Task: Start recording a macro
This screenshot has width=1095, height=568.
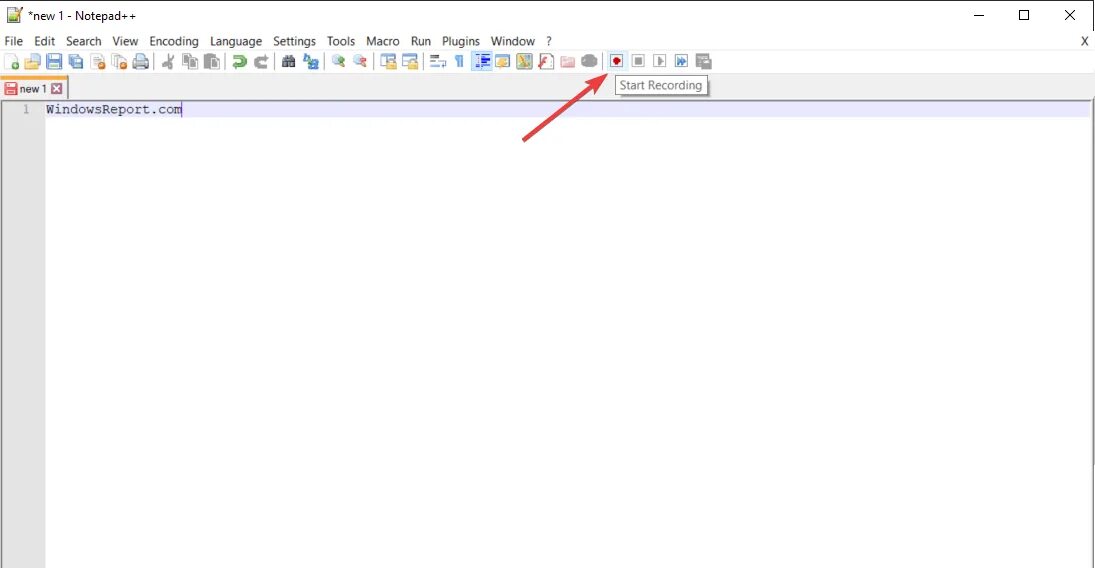Action: [617, 61]
